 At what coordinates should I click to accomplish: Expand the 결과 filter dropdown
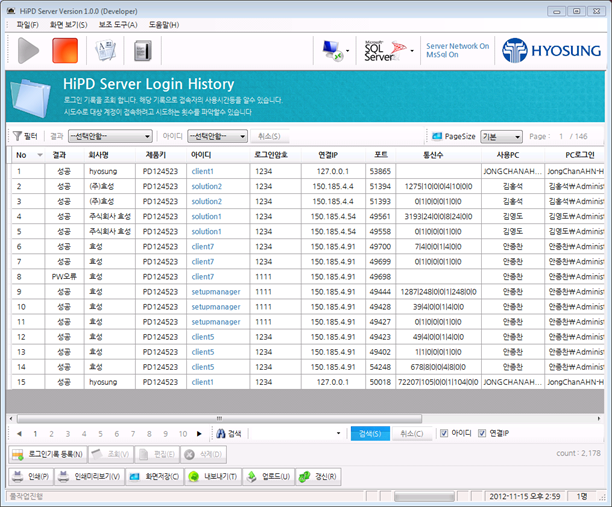pos(110,136)
